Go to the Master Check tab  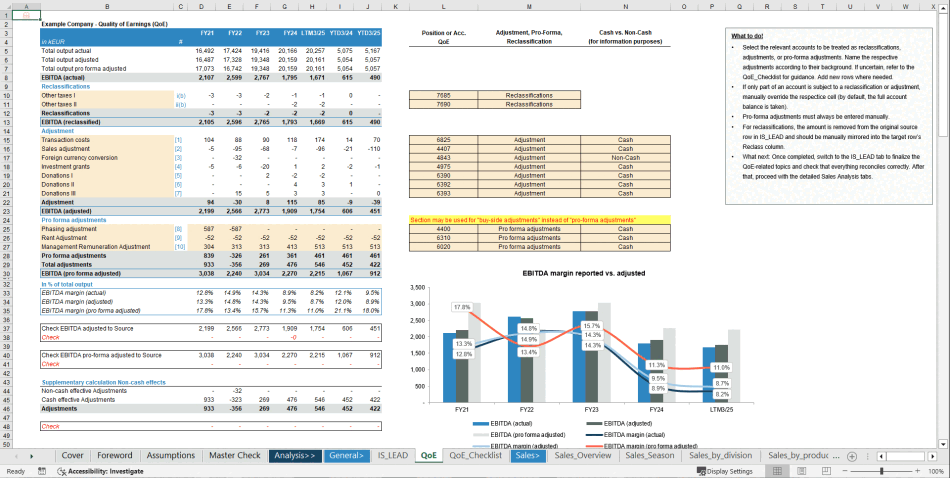234,455
